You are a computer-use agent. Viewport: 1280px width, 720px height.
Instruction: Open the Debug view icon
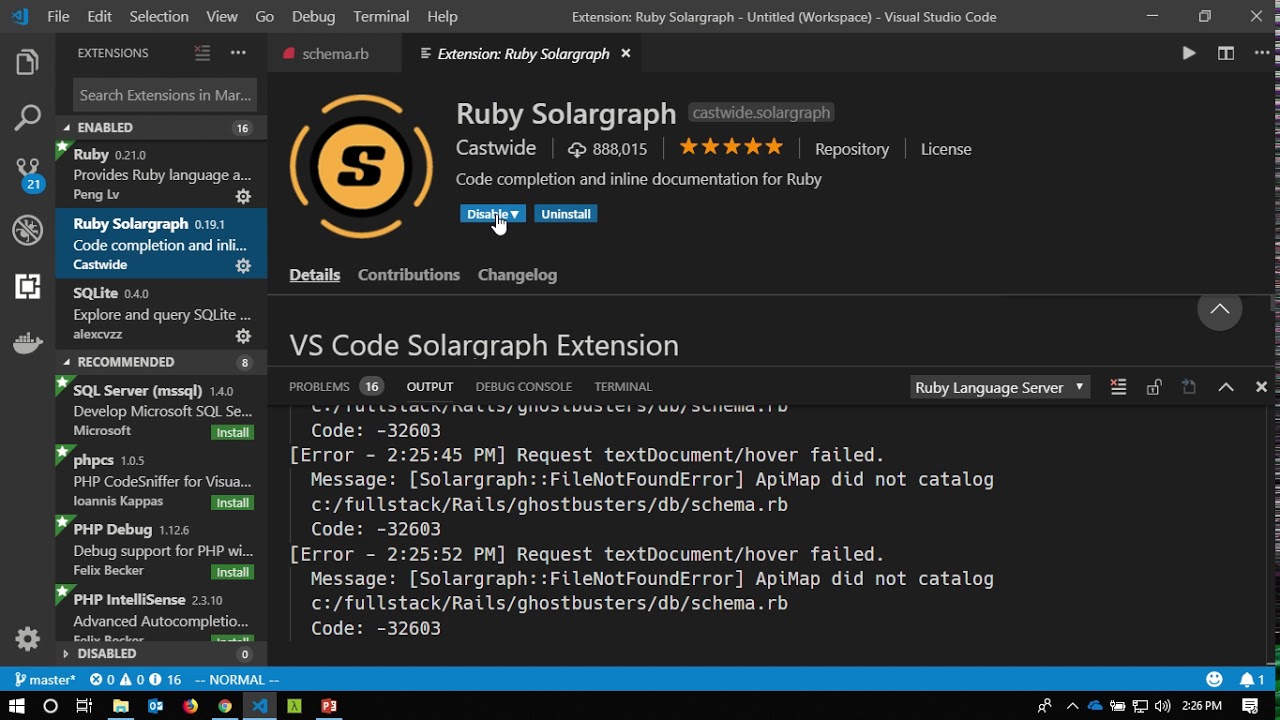click(x=27, y=230)
